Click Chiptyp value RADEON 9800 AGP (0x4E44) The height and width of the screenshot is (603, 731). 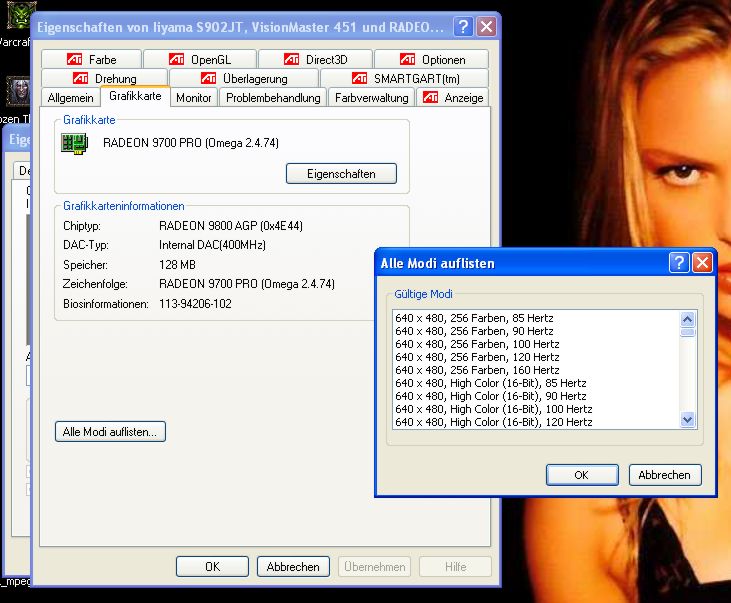(231, 226)
